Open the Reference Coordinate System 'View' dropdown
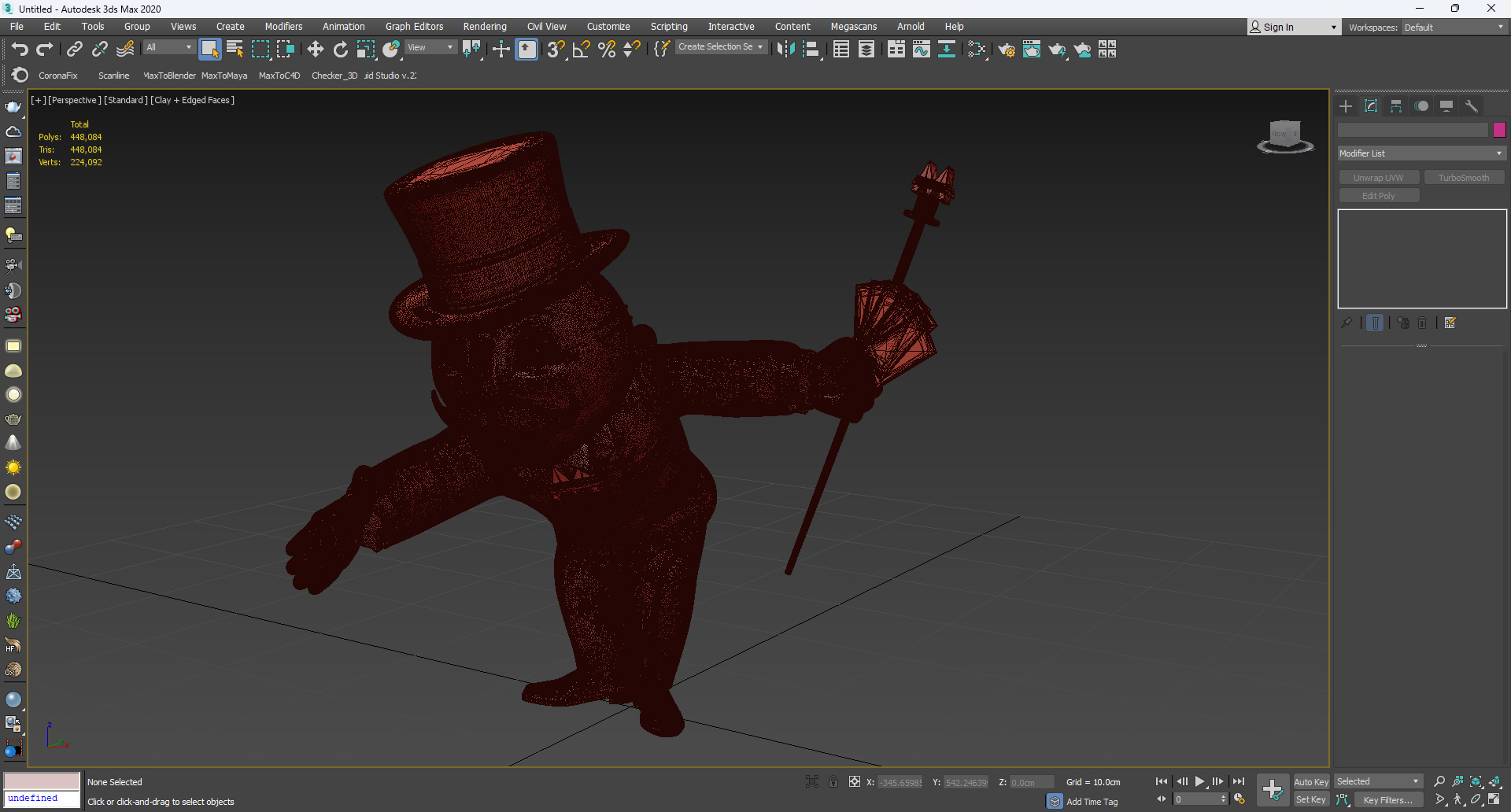The height and width of the screenshot is (812, 1511). (x=430, y=48)
